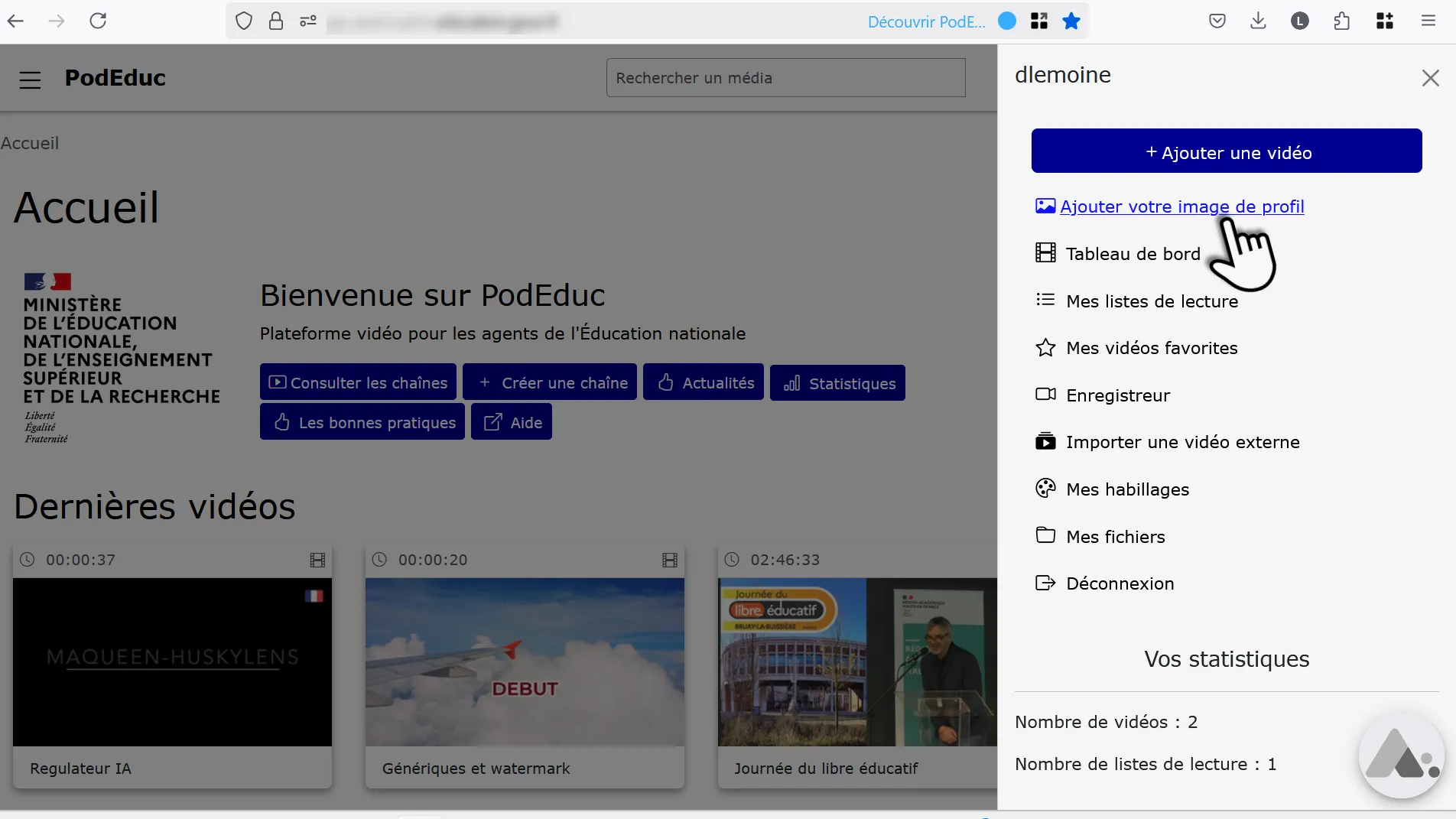Open the Génériques et watermark video thumbnail
The width and height of the screenshot is (1456, 819).
[x=525, y=662]
